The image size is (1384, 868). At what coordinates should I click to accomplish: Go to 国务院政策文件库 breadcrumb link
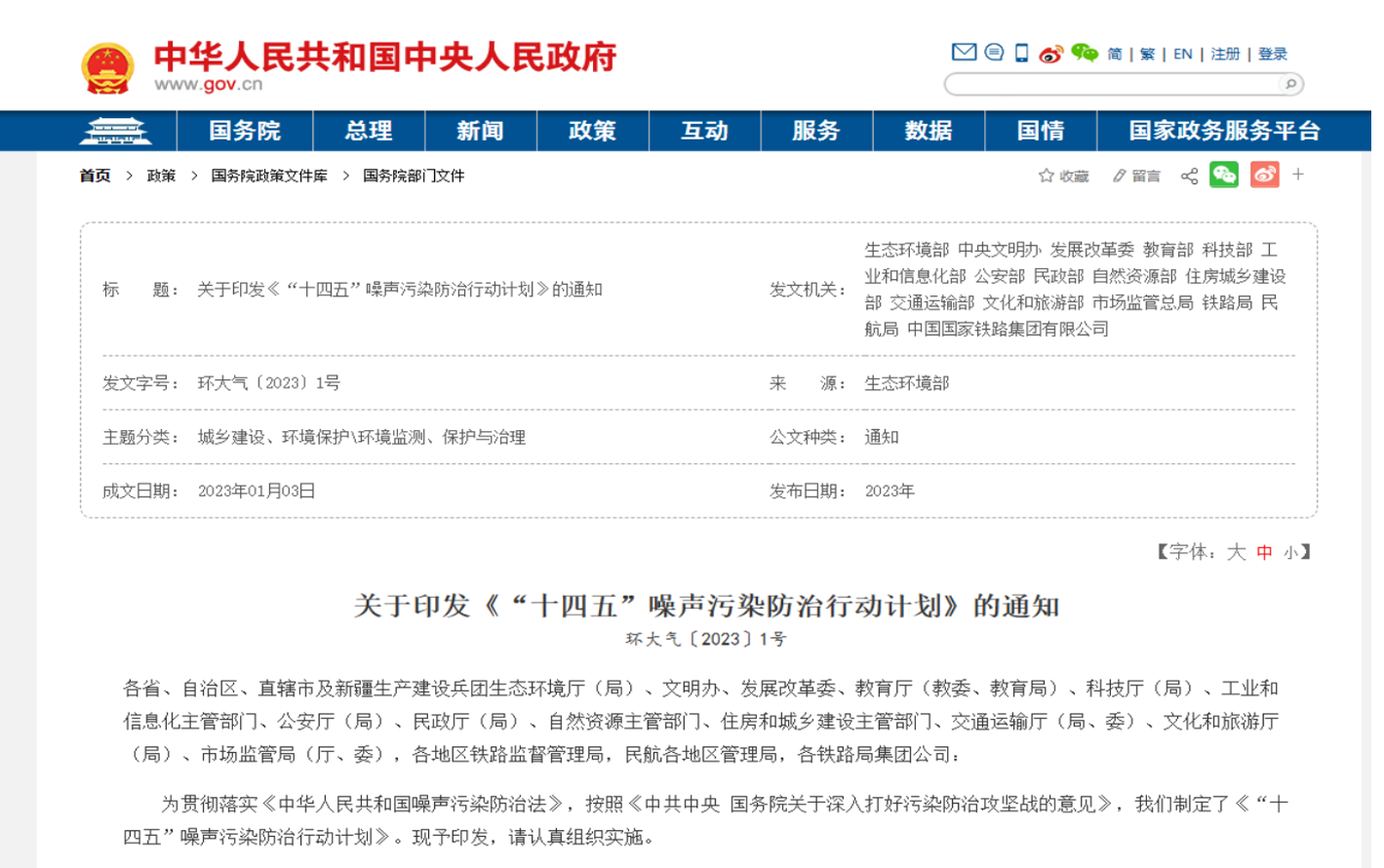click(269, 176)
